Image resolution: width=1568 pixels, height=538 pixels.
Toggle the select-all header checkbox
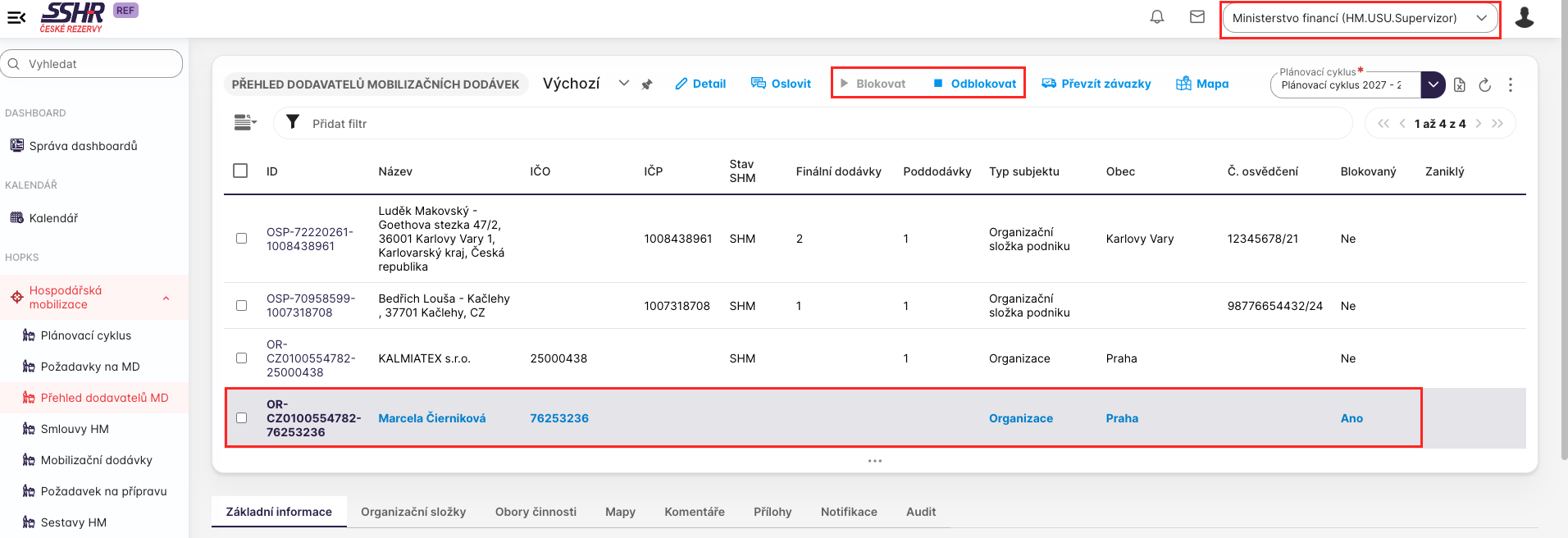pos(240,171)
